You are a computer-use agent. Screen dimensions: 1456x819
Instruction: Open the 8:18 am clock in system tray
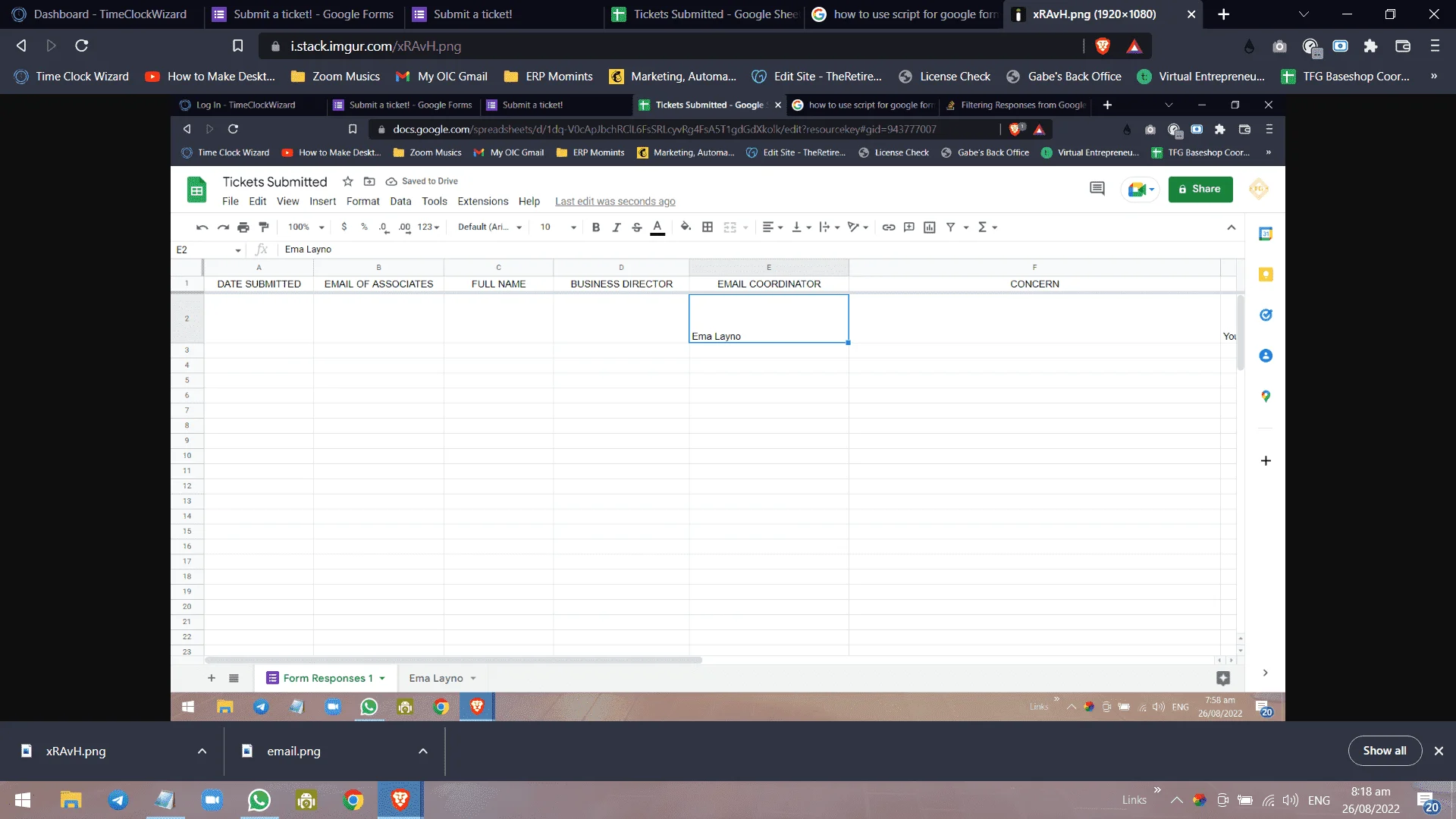(x=1370, y=800)
